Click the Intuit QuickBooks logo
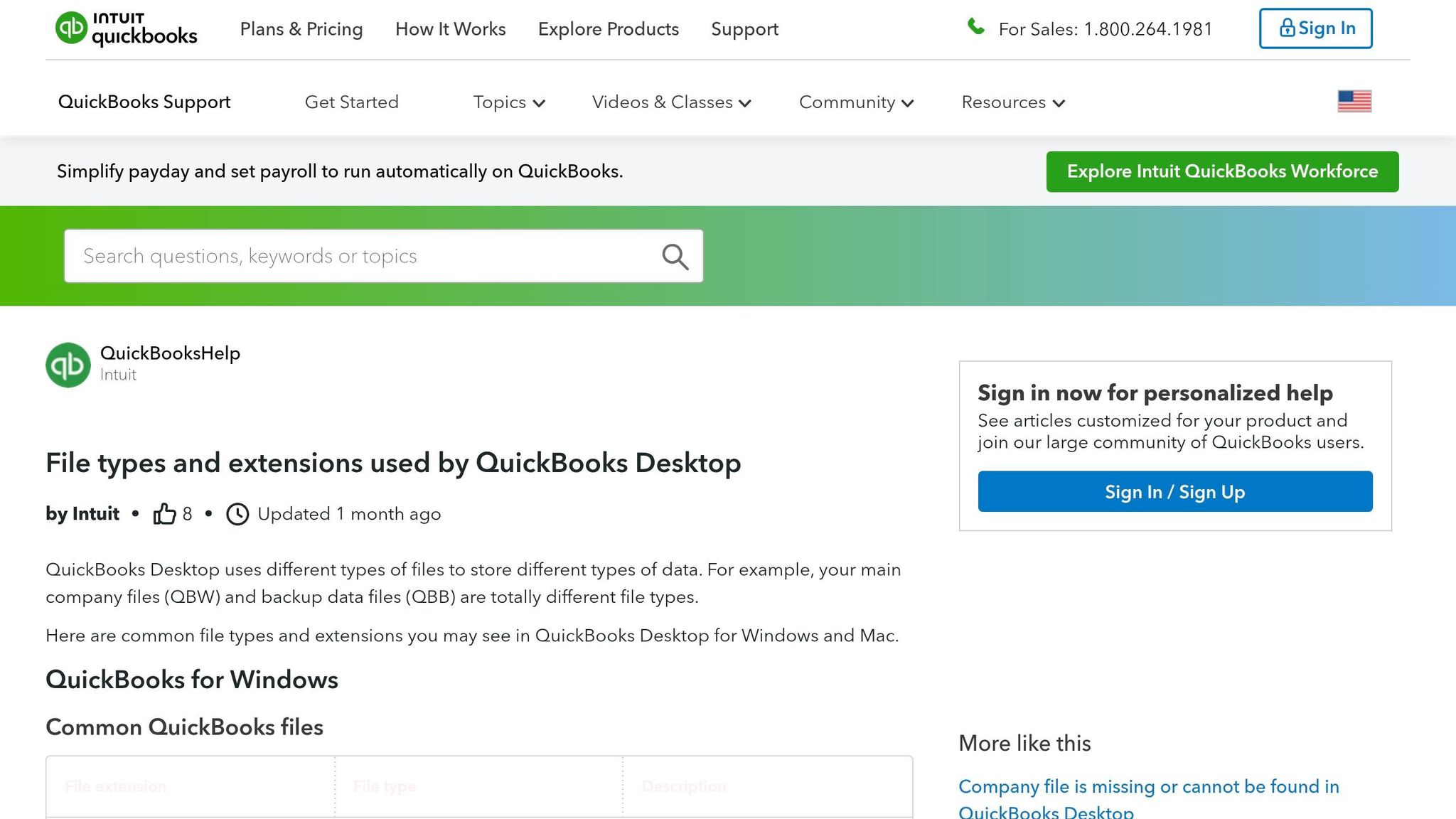The width and height of the screenshot is (1456, 819). coord(127,28)
